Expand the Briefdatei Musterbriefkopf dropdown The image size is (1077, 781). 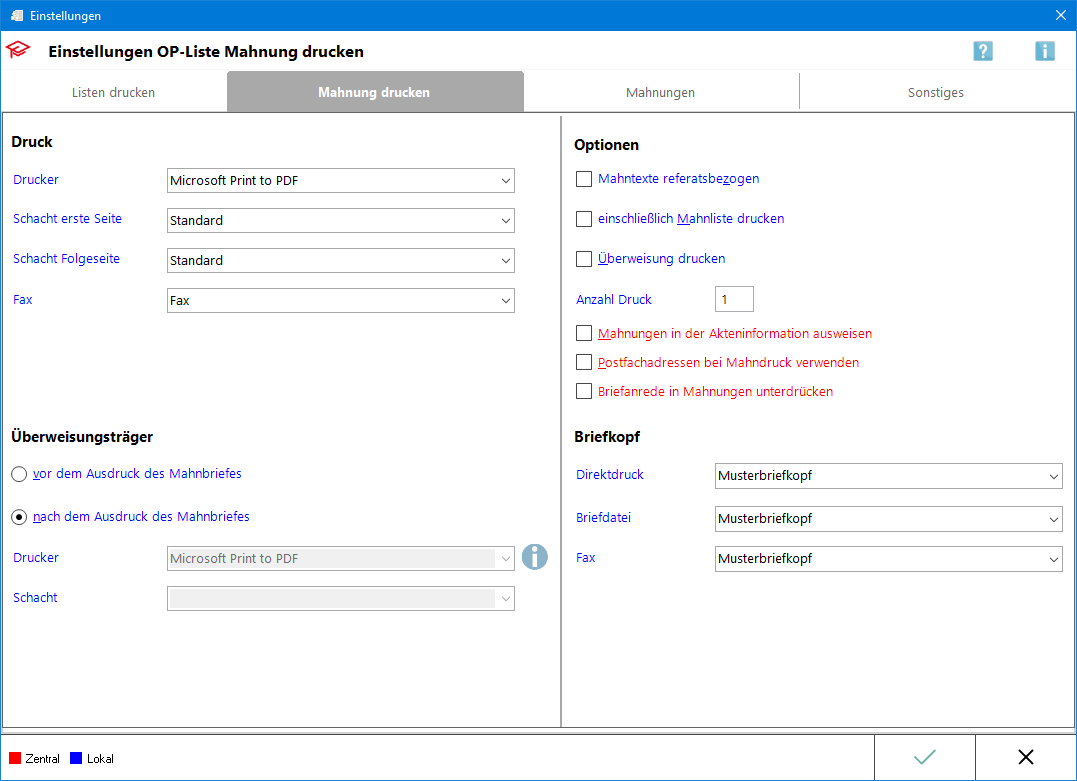(x=888, y=519)
